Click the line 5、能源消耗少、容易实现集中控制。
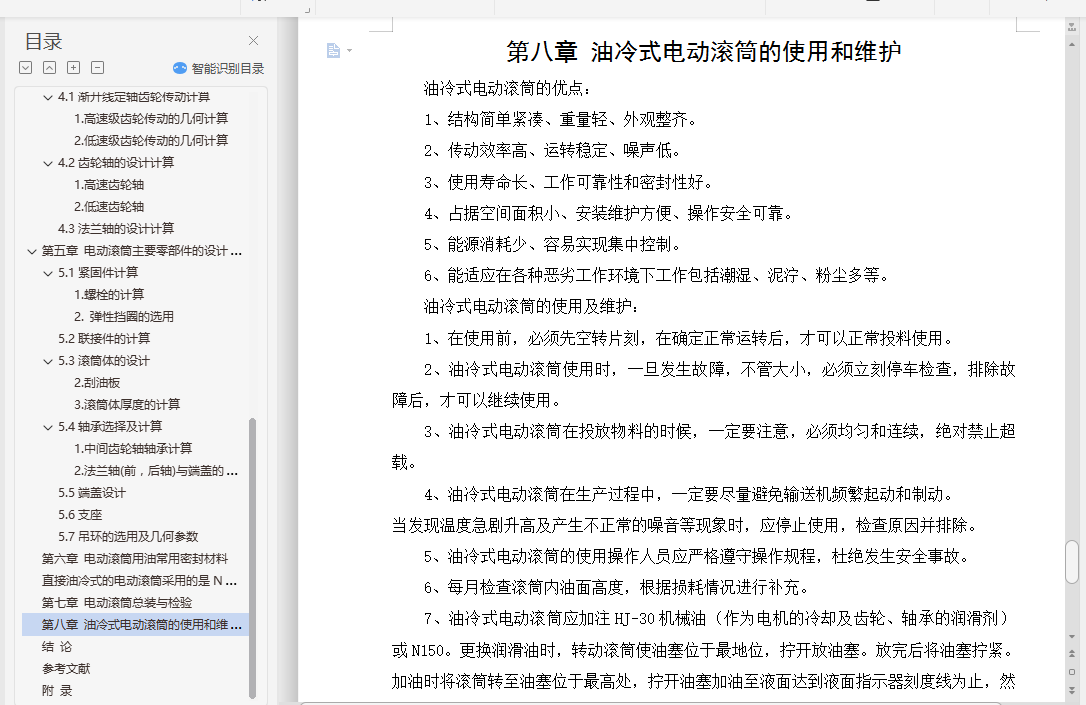The height and width of the screenshot is (705, 1086). click(x=553, y=244)
